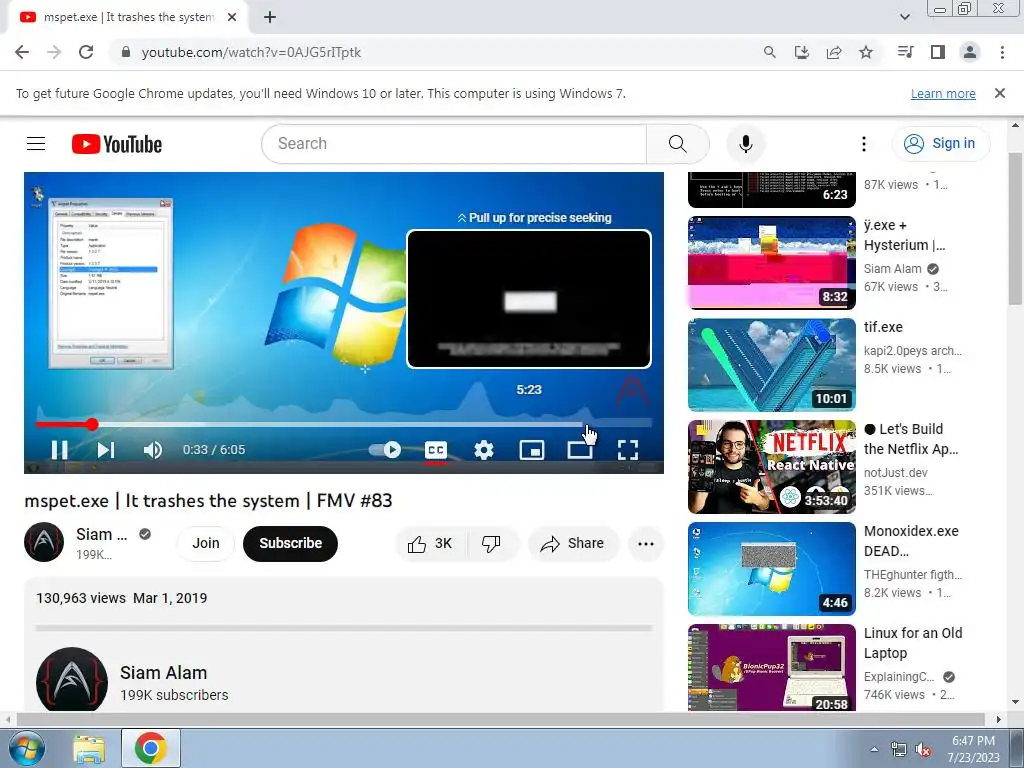Click 'Linux for an Old Laptop' title
1024x768 pixels.
click(x=913, y=643)
